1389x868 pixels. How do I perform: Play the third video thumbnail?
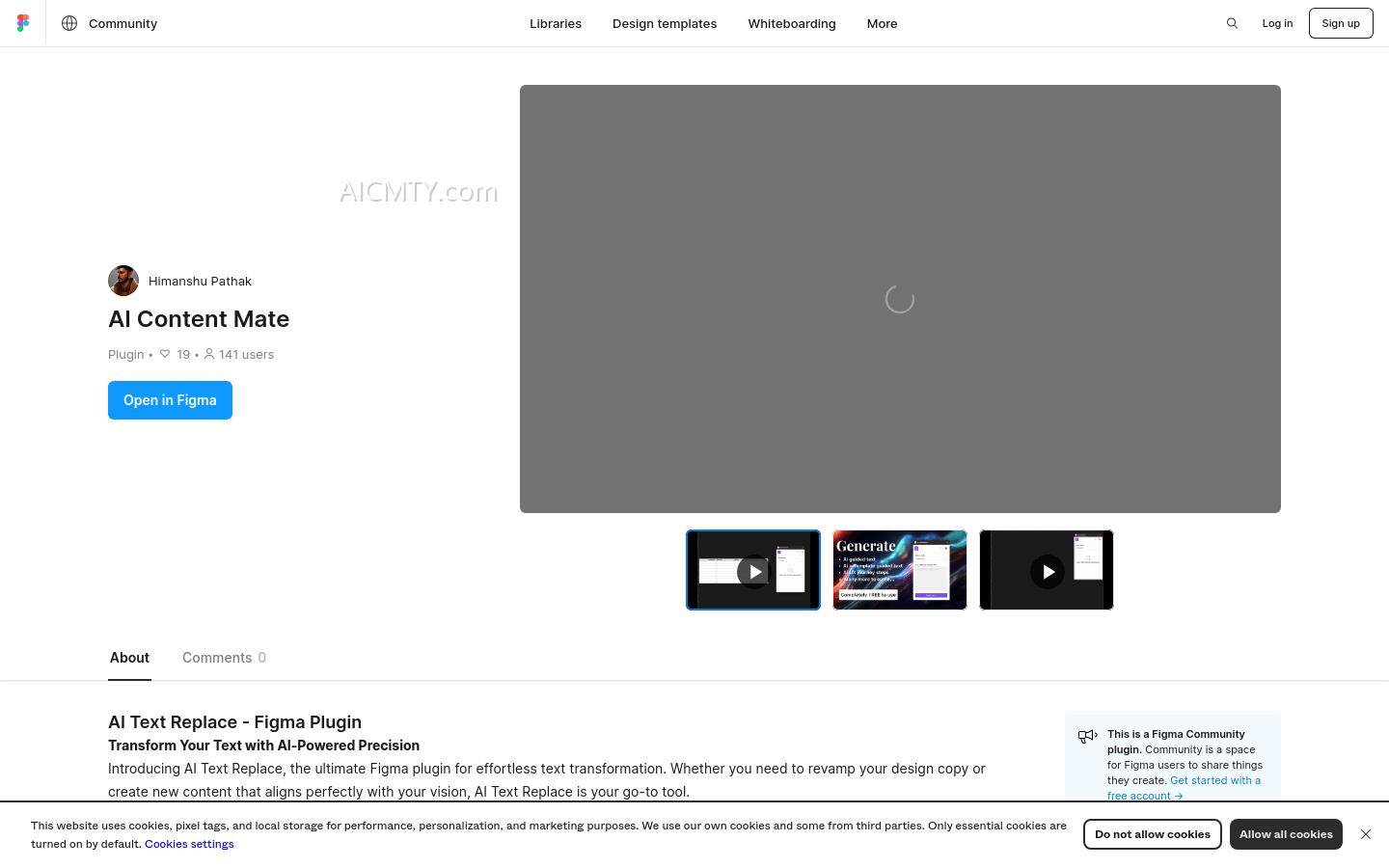pyautogui.click(x=1048, y=571)
